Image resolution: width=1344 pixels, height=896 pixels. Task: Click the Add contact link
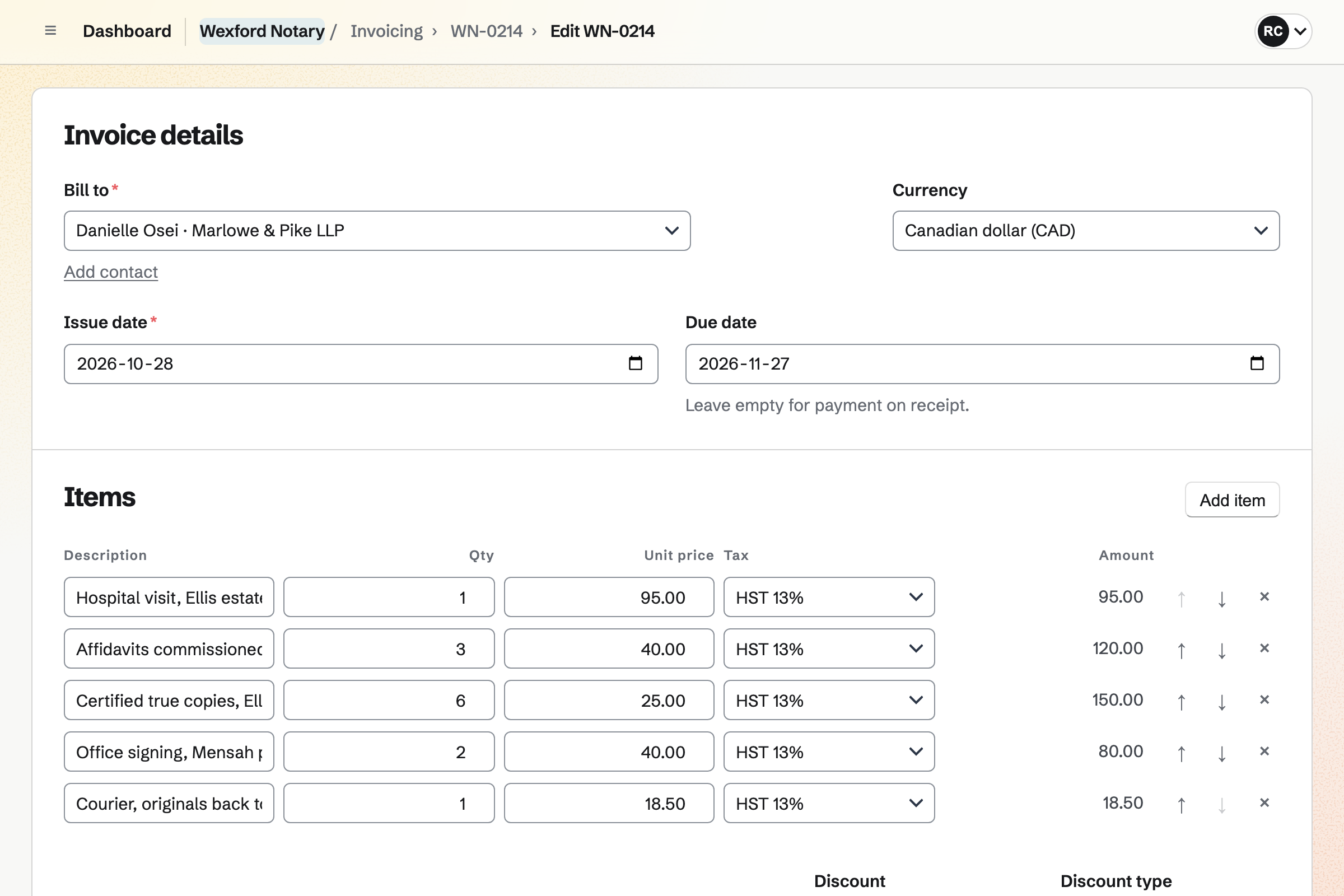pos(111,272)
